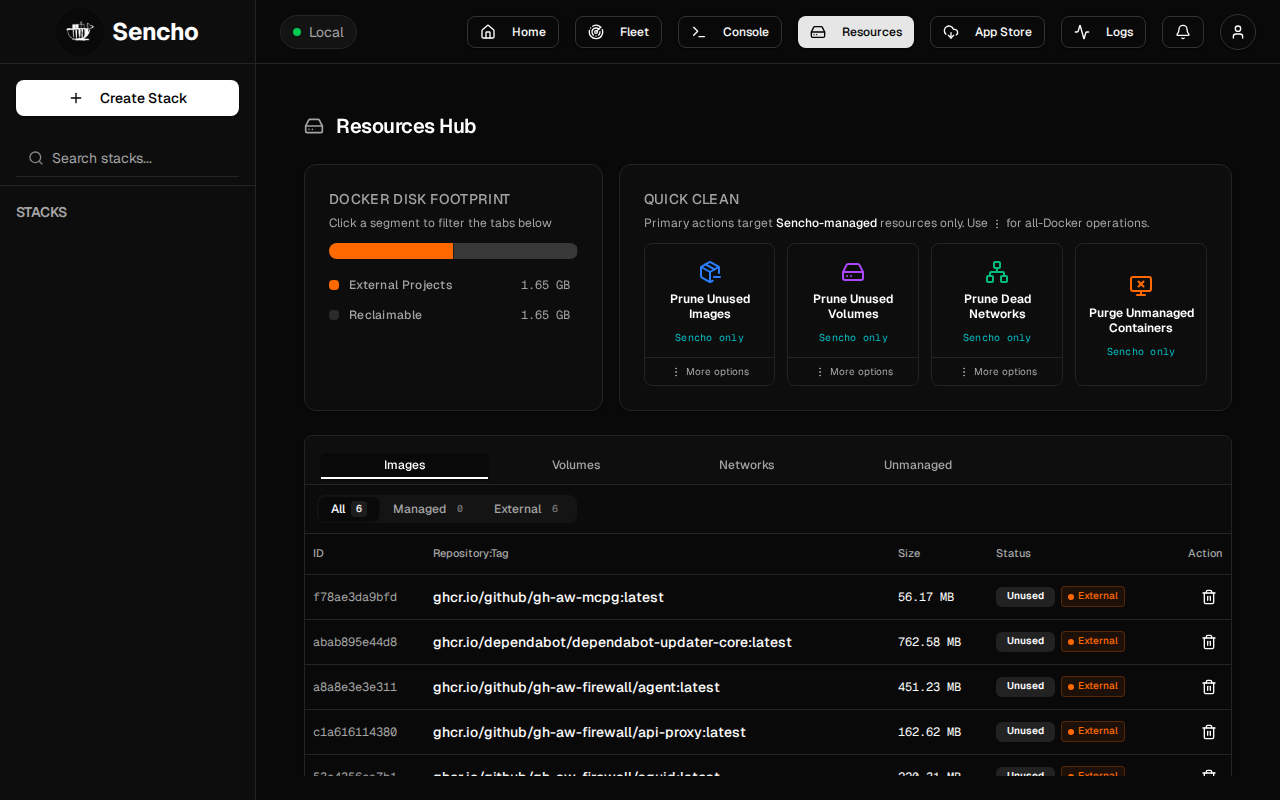Click image ID f78ae3da9bfd

355,597
